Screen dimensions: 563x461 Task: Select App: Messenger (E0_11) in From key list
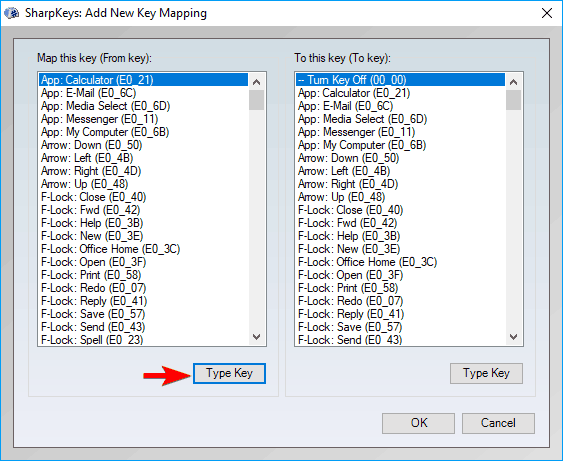click(144, 119)
